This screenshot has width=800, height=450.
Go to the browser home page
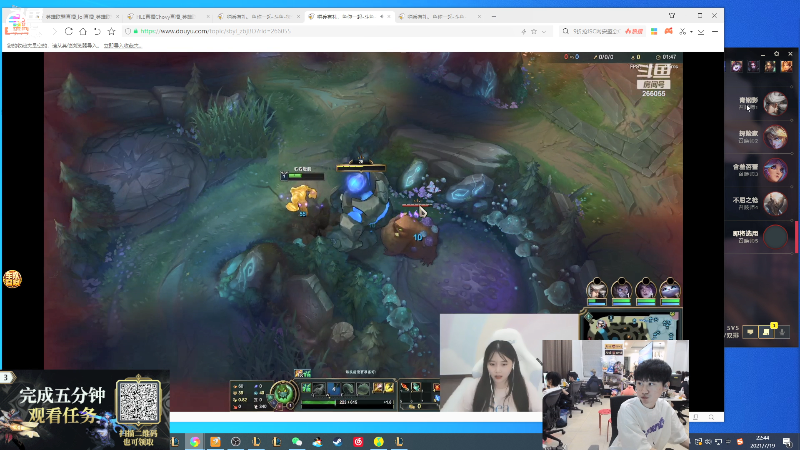click(83, 31)
